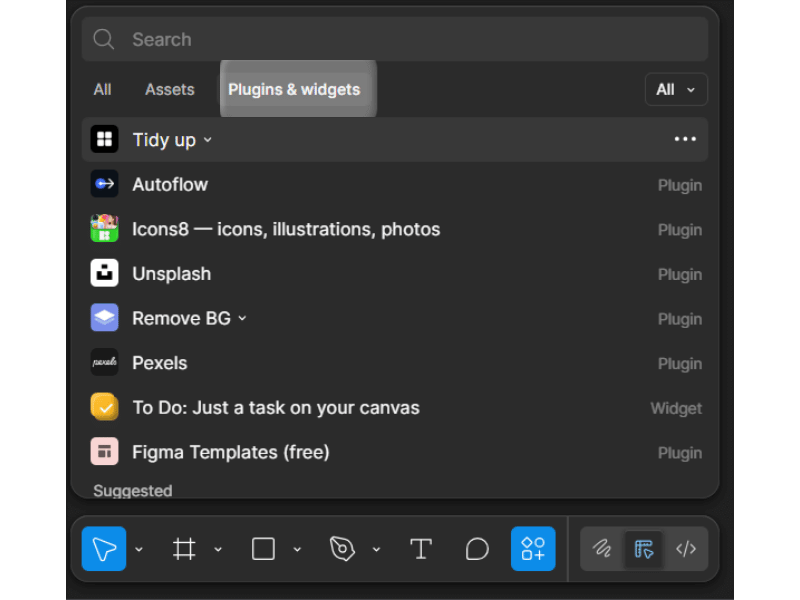Screen dimensions: 800x600
Task: Select the Move tool
Action: click(x=104, y=548)
